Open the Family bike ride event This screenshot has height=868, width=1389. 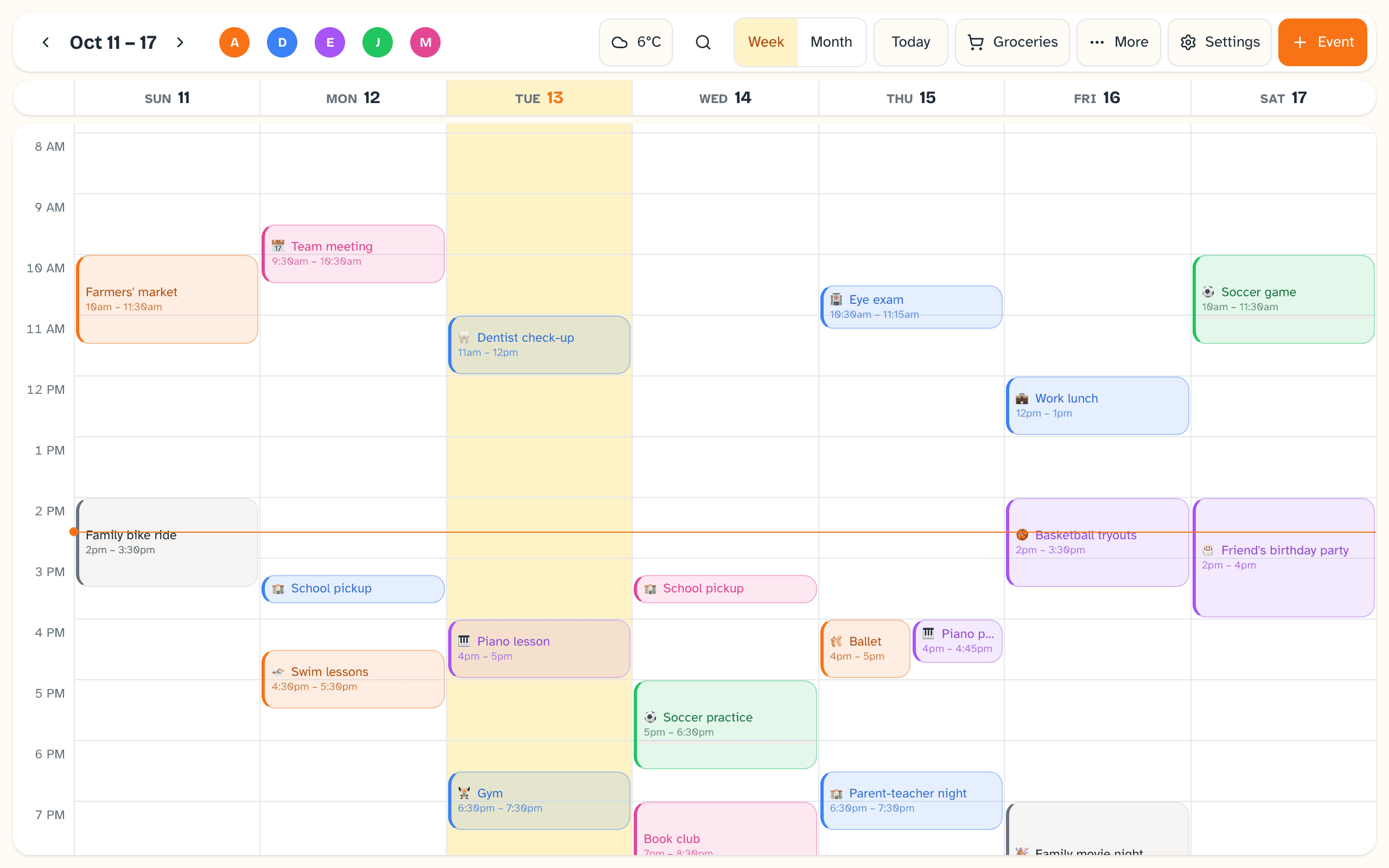pyautogui.click(x=167, y=542)
